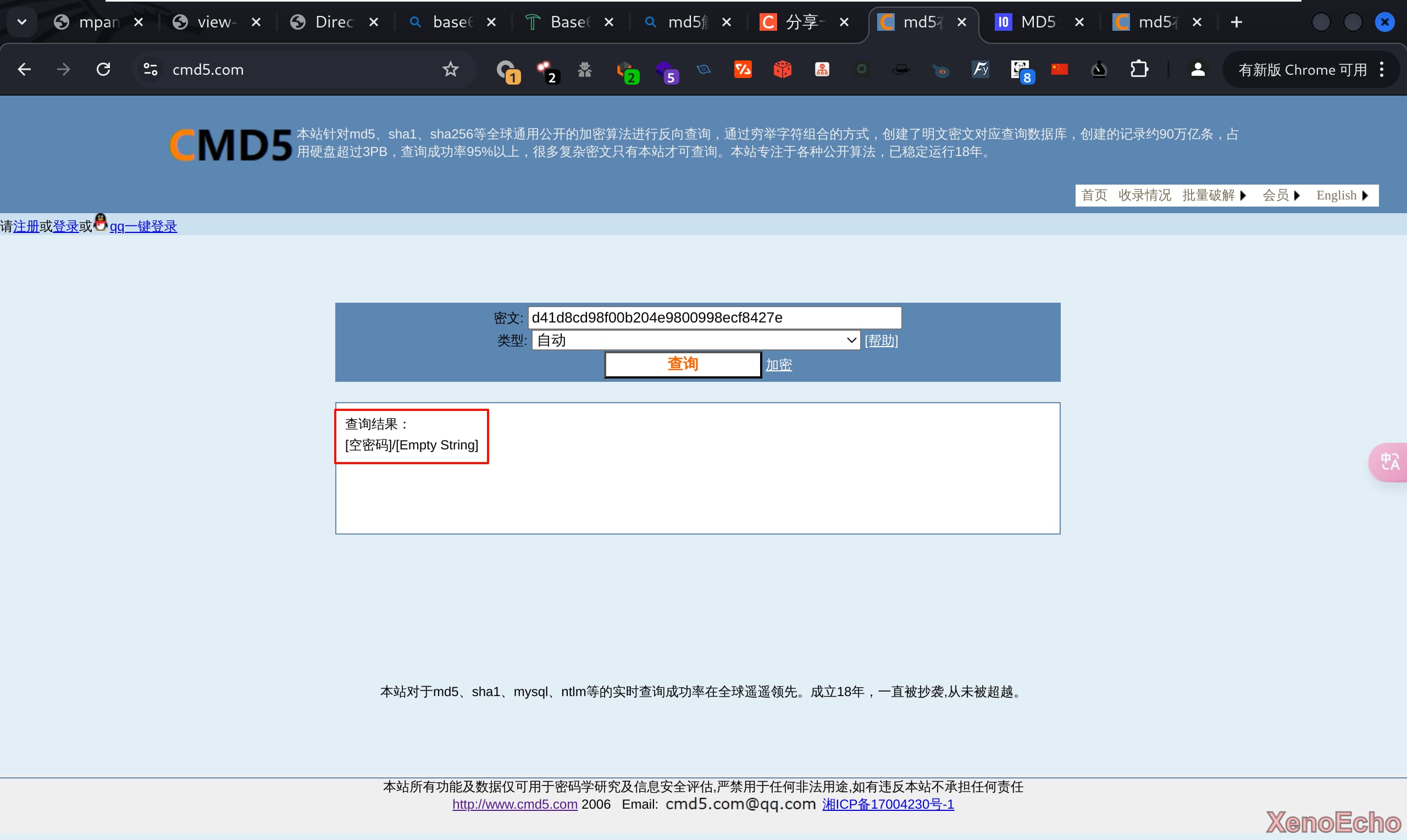
Task: Open the puzzle-piece Extensions menu
Action: pos(1139,70)
